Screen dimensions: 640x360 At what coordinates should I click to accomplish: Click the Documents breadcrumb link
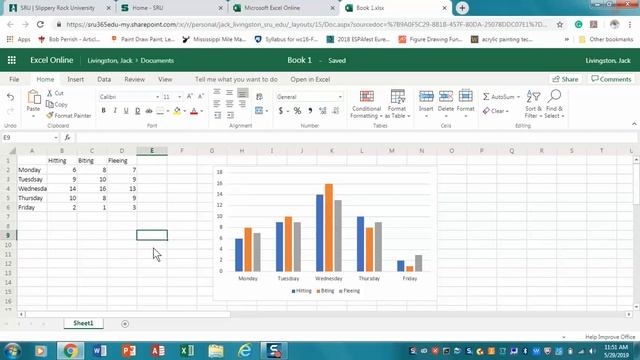point(157,60)
